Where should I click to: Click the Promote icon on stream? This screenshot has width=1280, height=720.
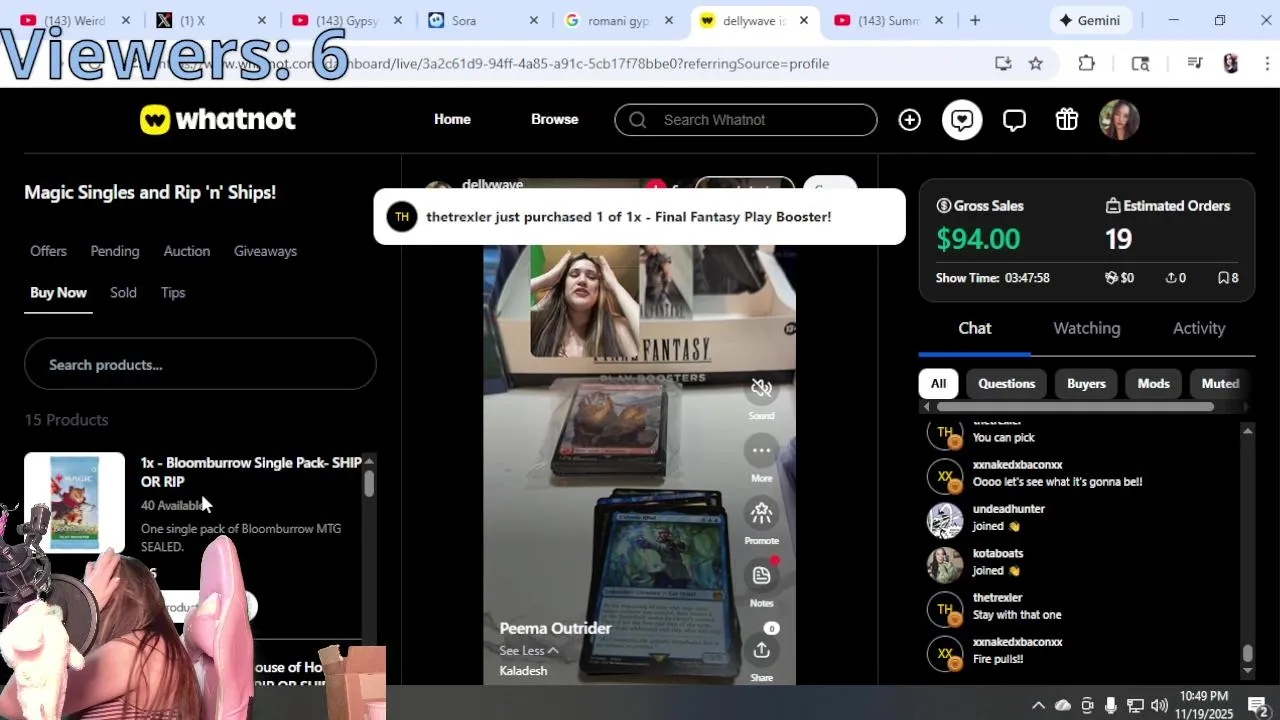[761, 513]
